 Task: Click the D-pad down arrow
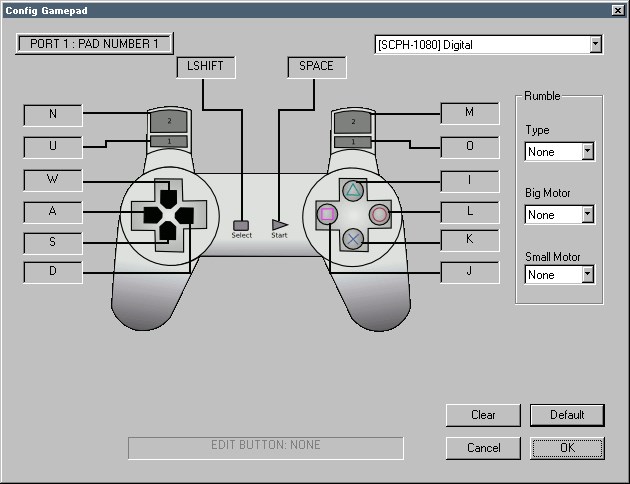168,231
